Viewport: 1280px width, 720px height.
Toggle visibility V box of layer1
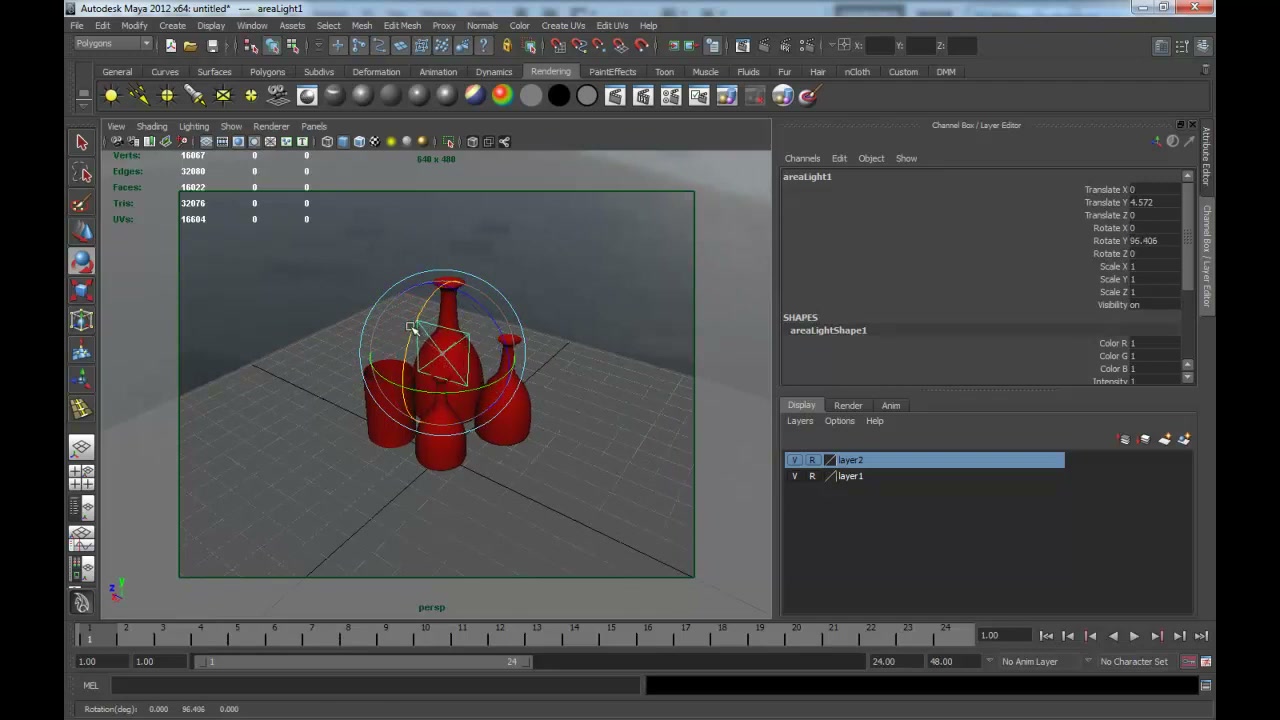click(x=795, y=476)
